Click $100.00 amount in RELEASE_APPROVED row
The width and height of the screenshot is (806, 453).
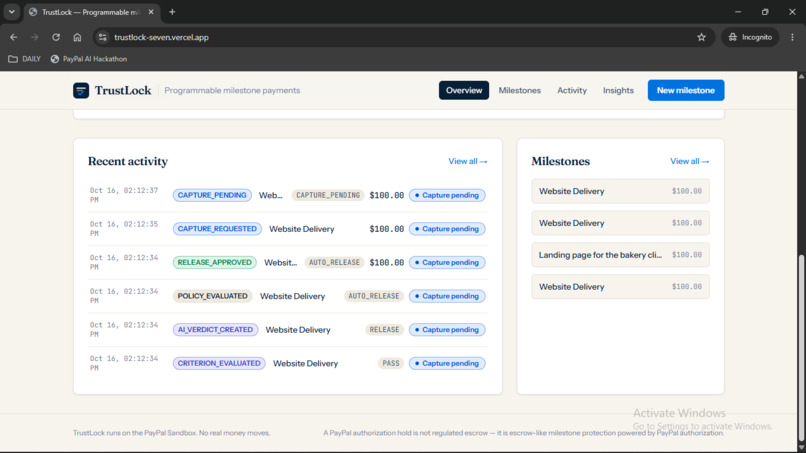pyautogui.click(x=387, y=262)
